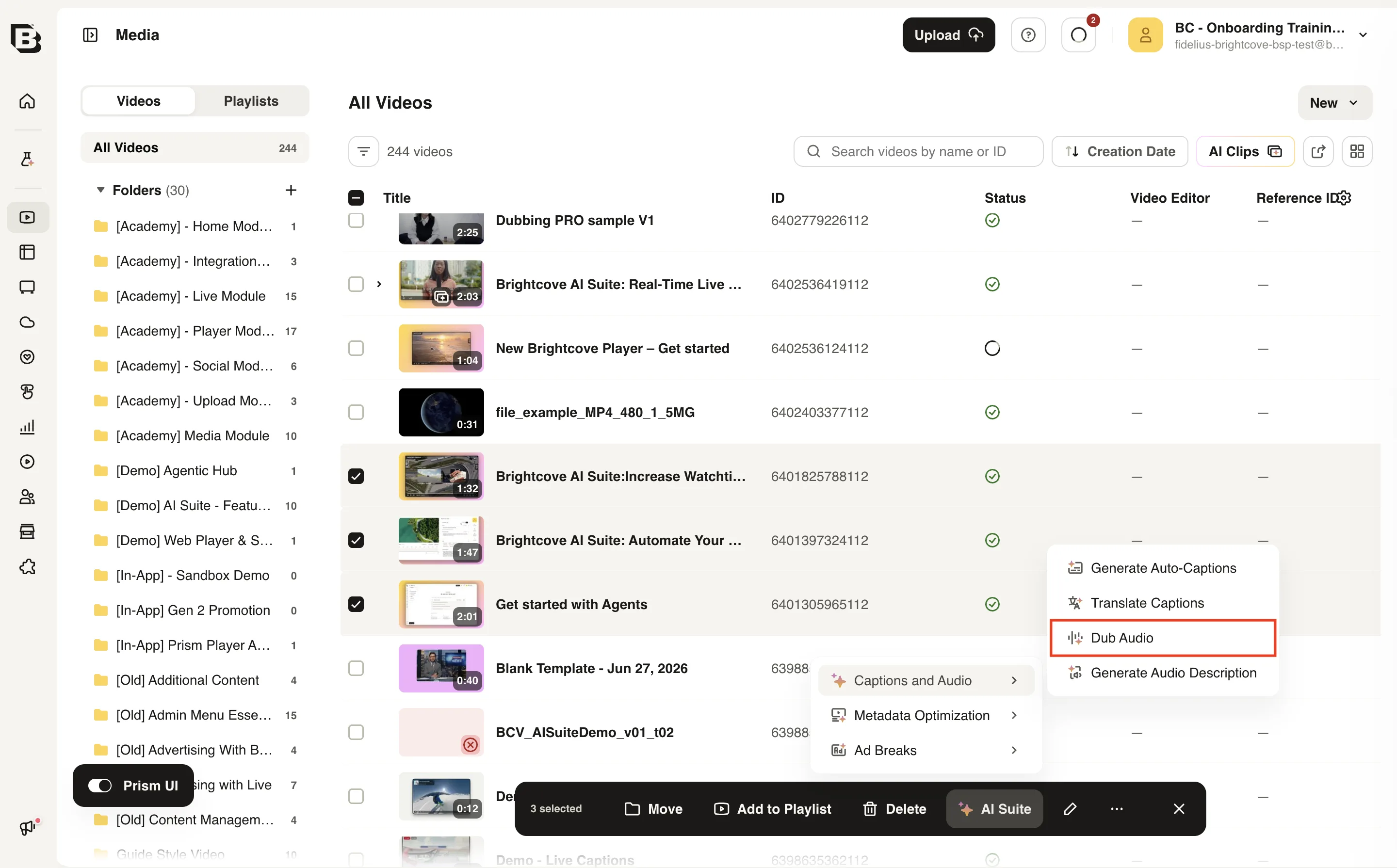Add a new folder with plus icon
The width and height of the screenshot is (1397, 868).
(291, 190)
